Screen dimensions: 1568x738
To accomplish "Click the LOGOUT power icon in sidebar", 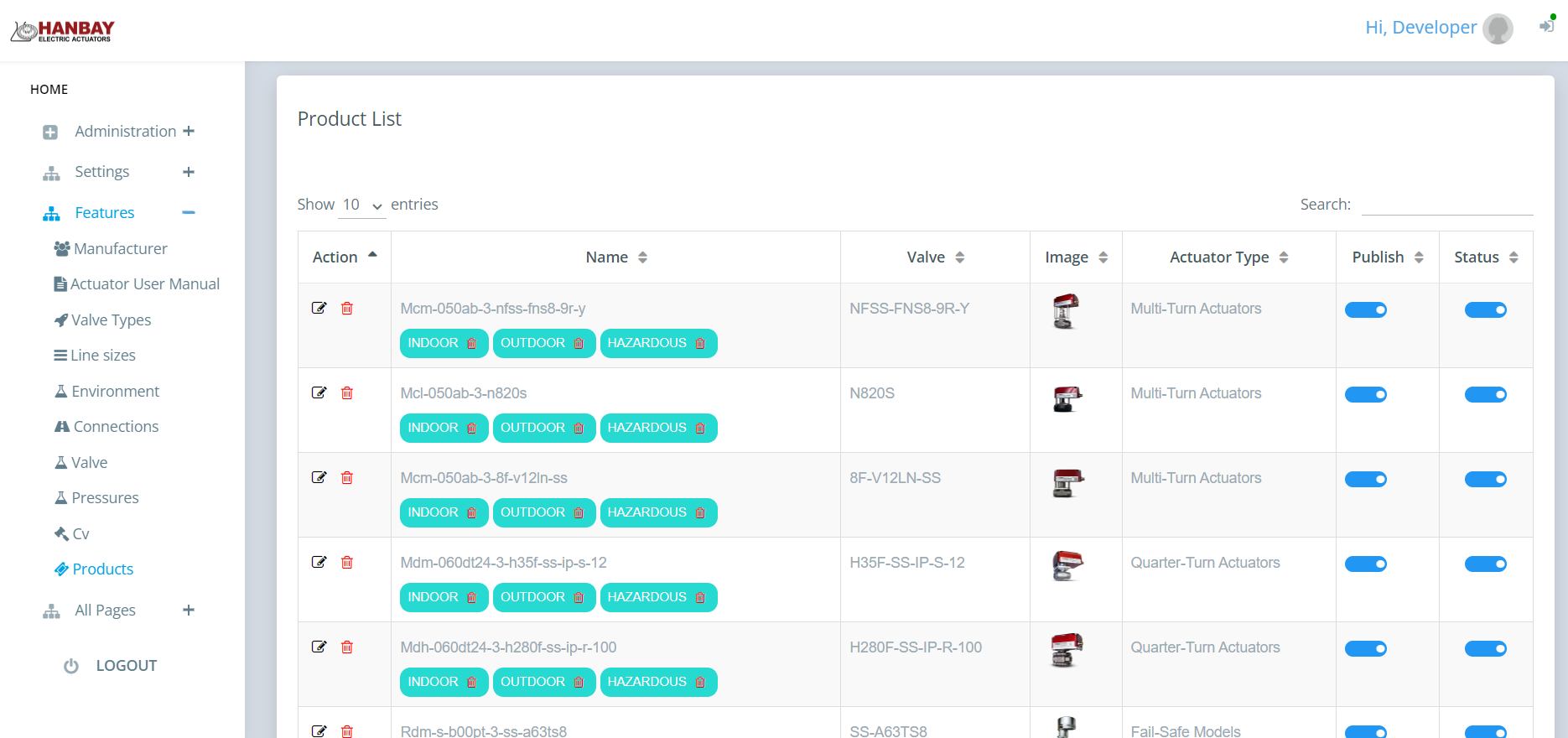I will 71,666.
